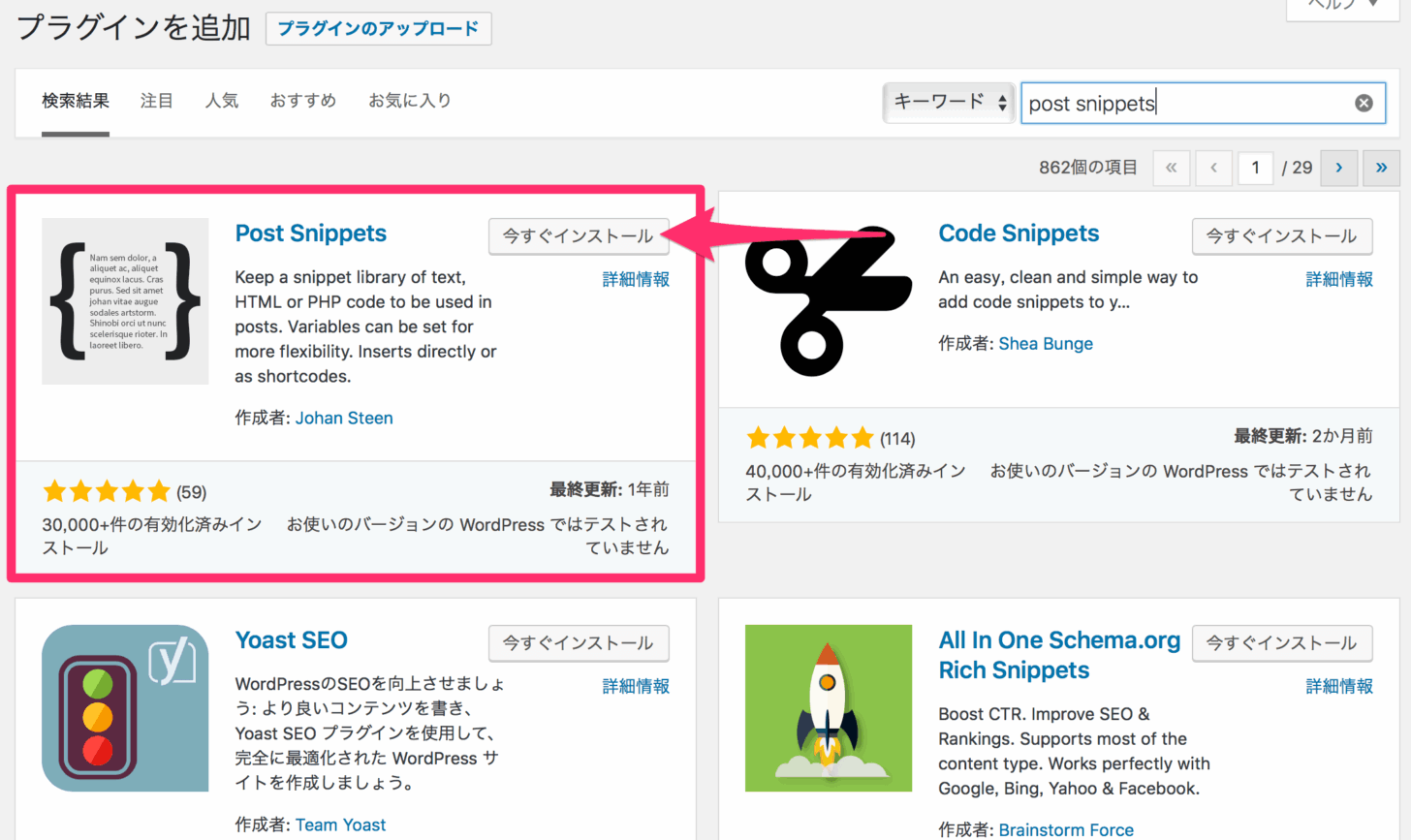Clear the plugin search field text
The image size is (1411, 840).
point(1364,103)
